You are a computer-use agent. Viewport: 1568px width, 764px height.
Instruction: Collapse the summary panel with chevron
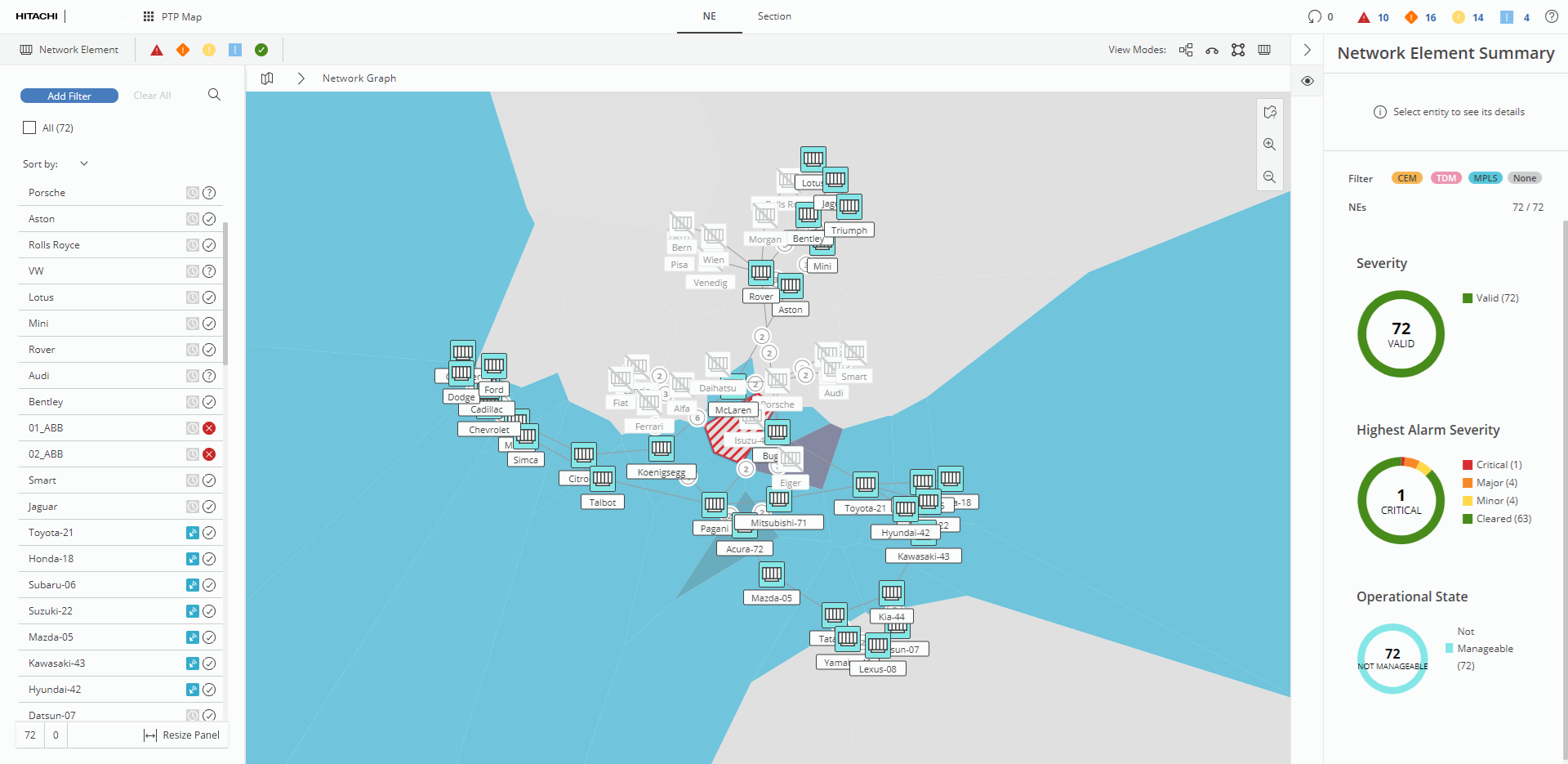tap(1307, 50)
